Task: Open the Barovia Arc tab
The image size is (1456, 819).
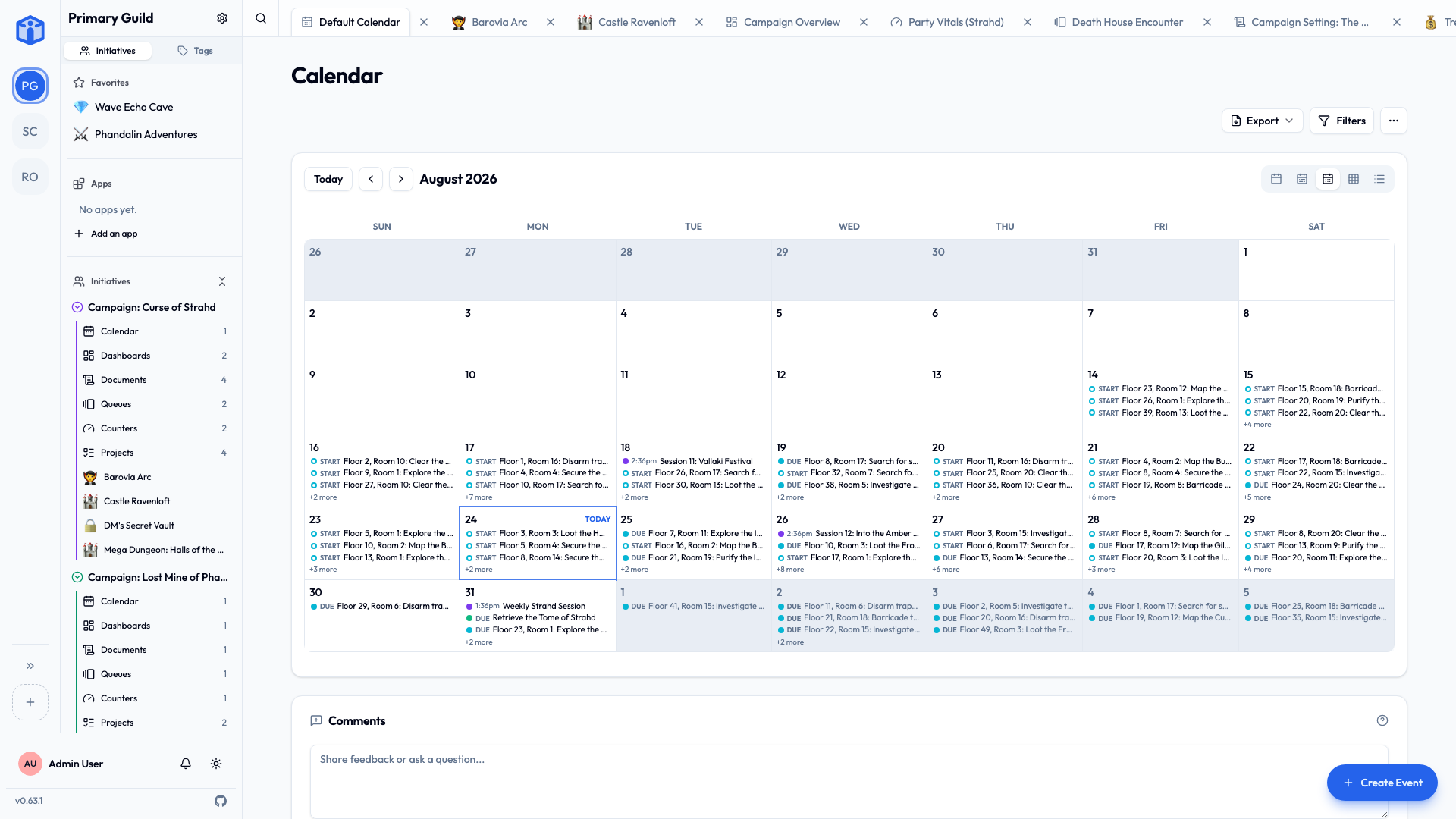Action: [x=490, y=22]
